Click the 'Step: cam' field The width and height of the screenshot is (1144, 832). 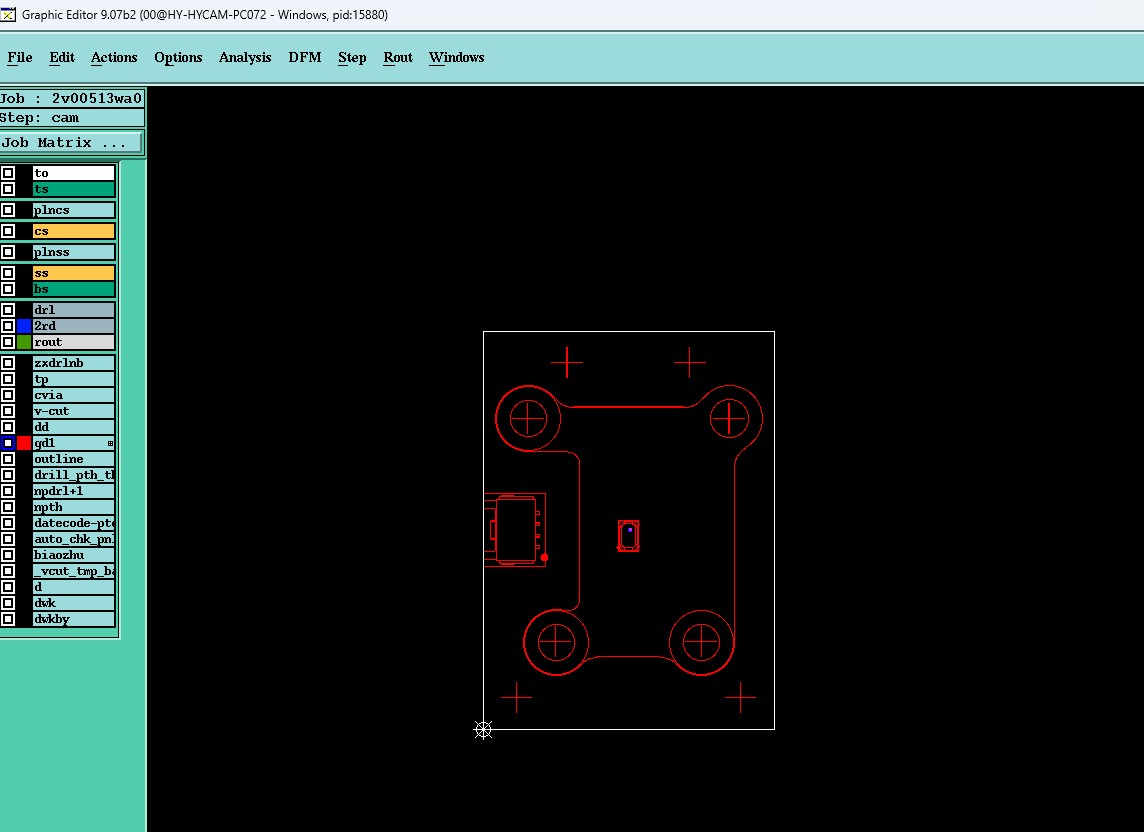72,118
